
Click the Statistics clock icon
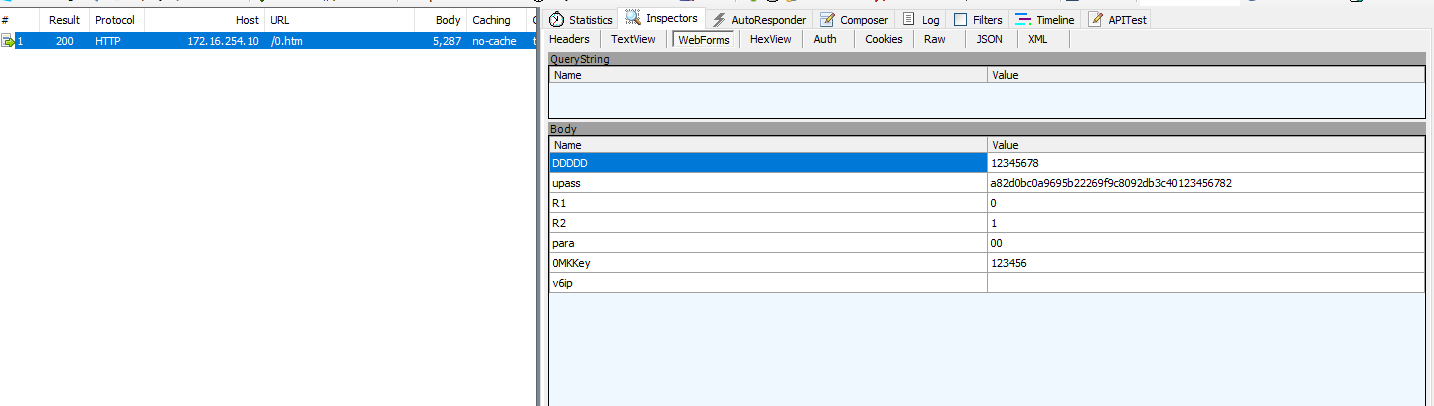tap(557, 19)
